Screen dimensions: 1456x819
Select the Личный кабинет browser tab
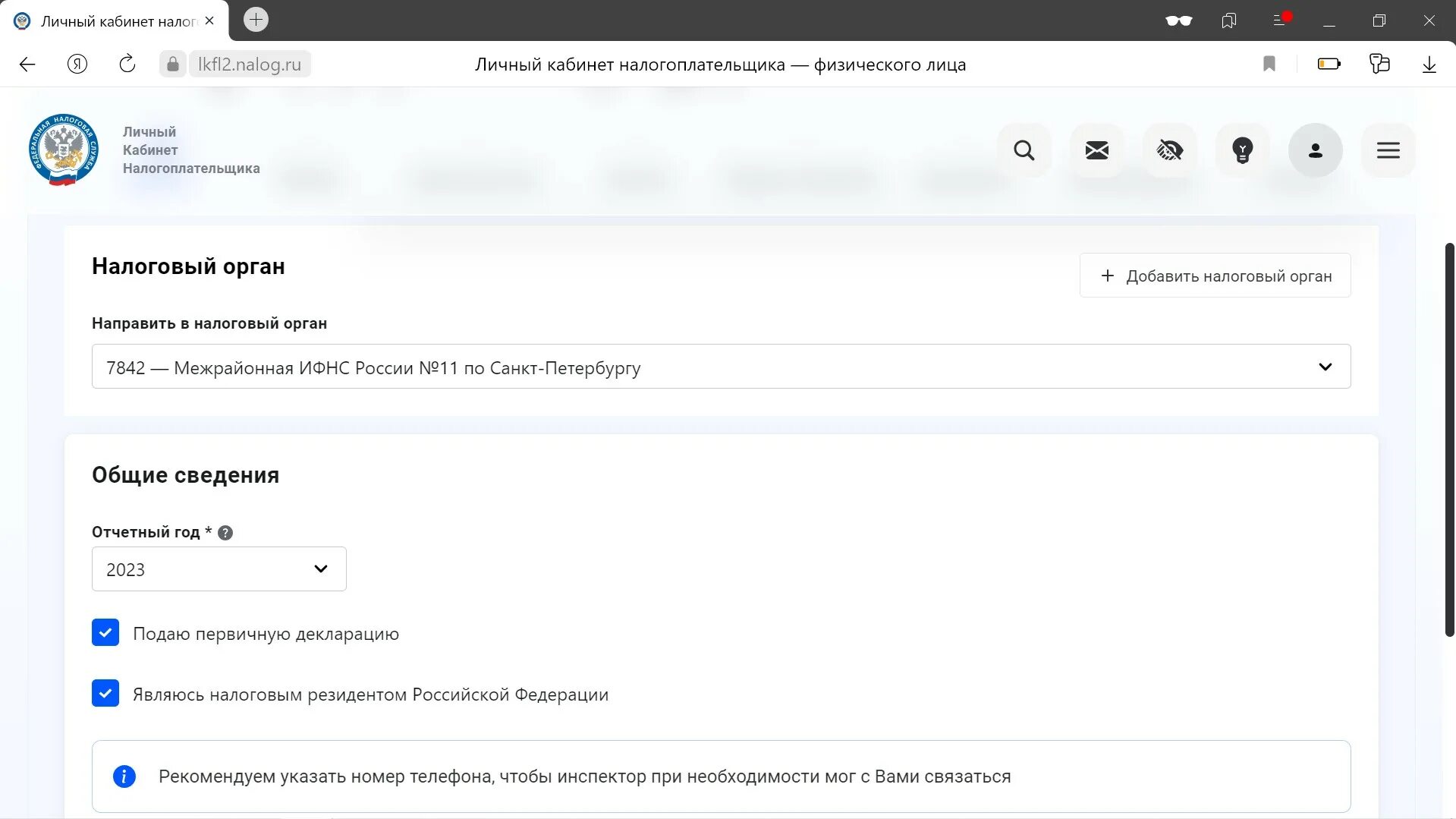click(114, 20)
